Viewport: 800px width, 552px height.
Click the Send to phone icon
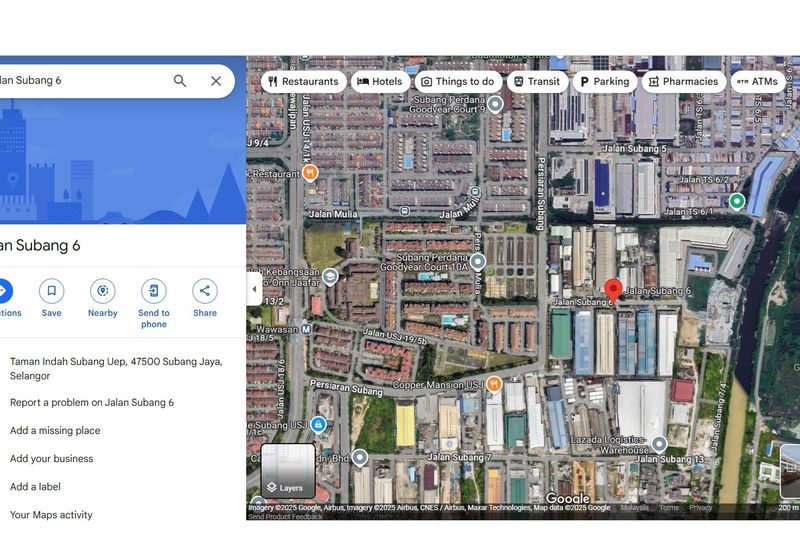click(154, 291)
